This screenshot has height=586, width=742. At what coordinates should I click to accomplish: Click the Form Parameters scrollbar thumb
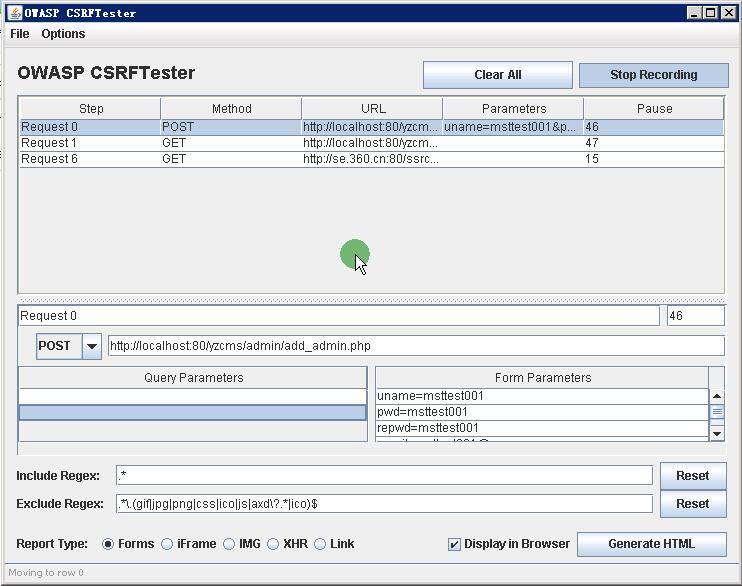pos(717,412)
